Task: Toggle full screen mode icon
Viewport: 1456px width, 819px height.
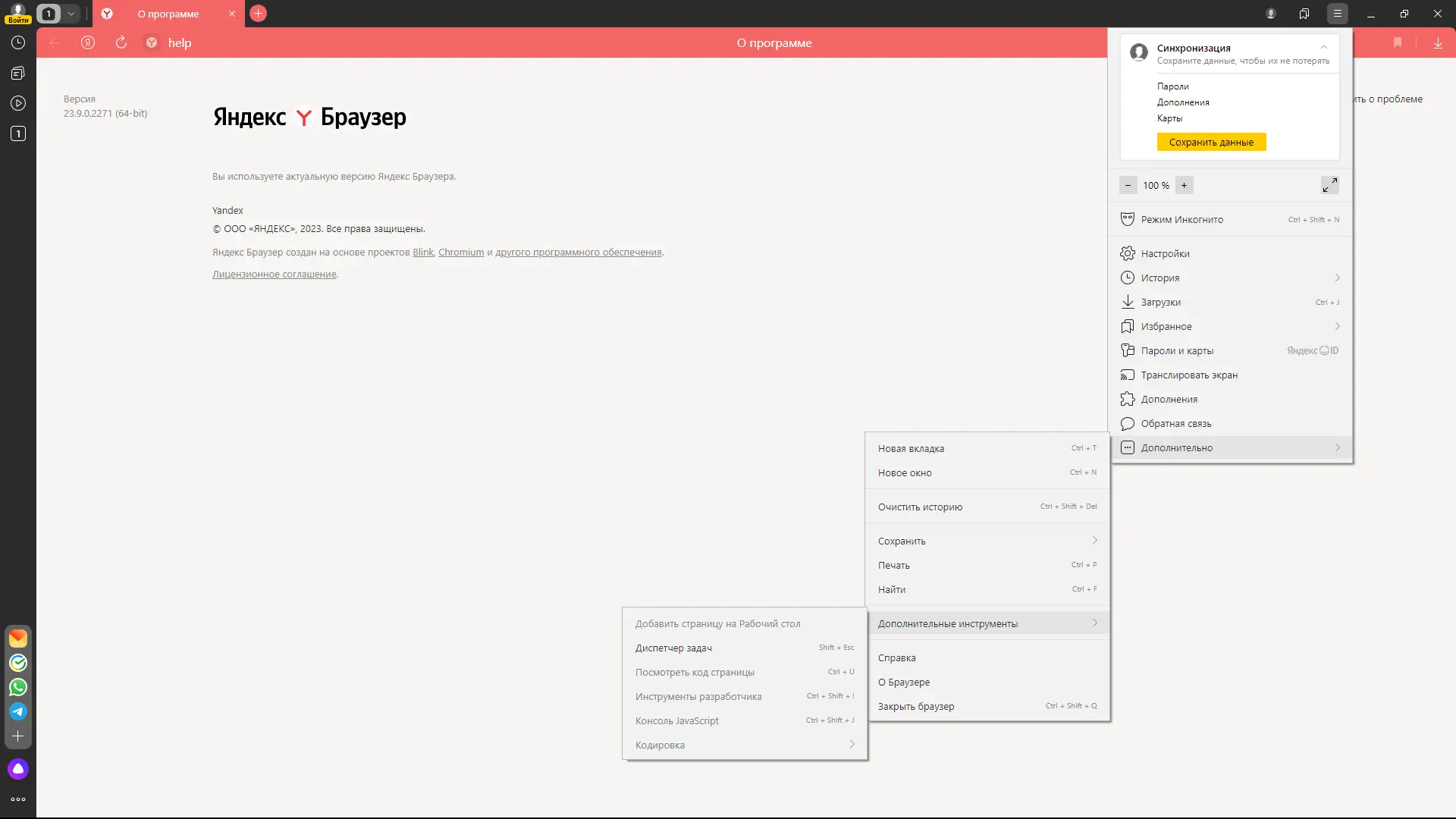Action: tap(1329, 185)
